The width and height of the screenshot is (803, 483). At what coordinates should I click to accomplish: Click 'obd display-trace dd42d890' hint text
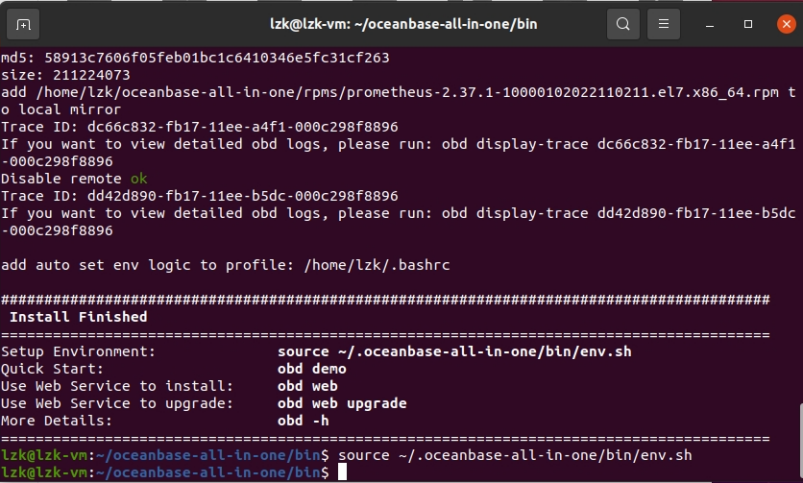618,213
